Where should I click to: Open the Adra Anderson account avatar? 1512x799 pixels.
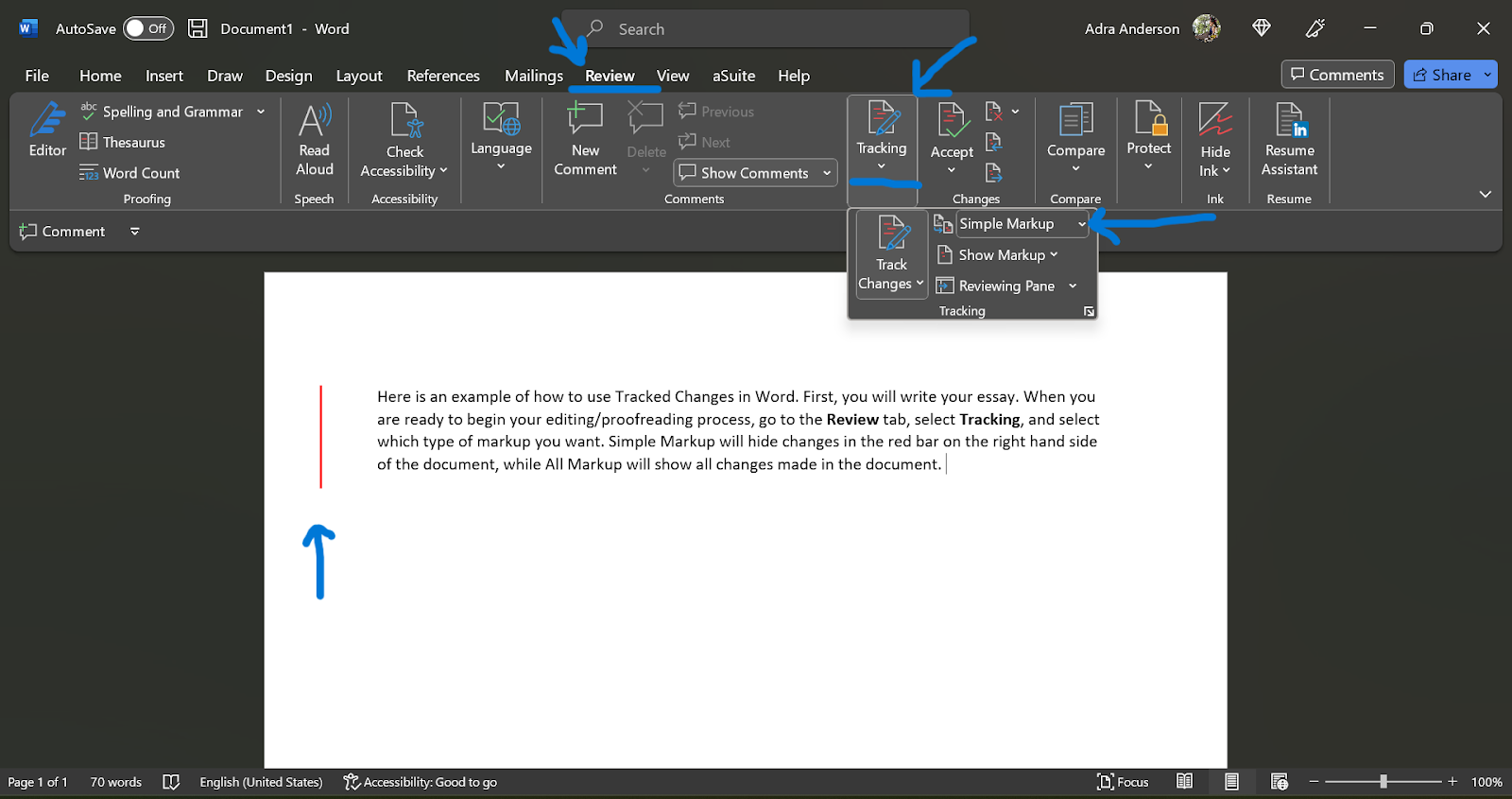[x=1207, y=28]
